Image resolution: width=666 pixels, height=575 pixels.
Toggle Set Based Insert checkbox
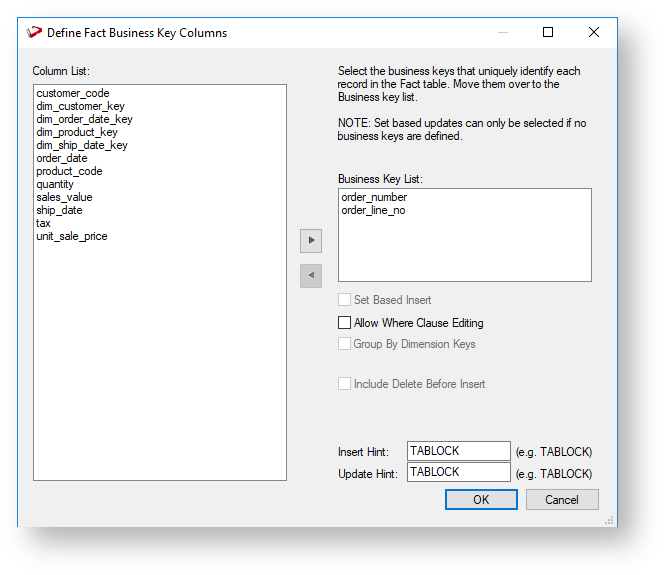click(345, 300)
